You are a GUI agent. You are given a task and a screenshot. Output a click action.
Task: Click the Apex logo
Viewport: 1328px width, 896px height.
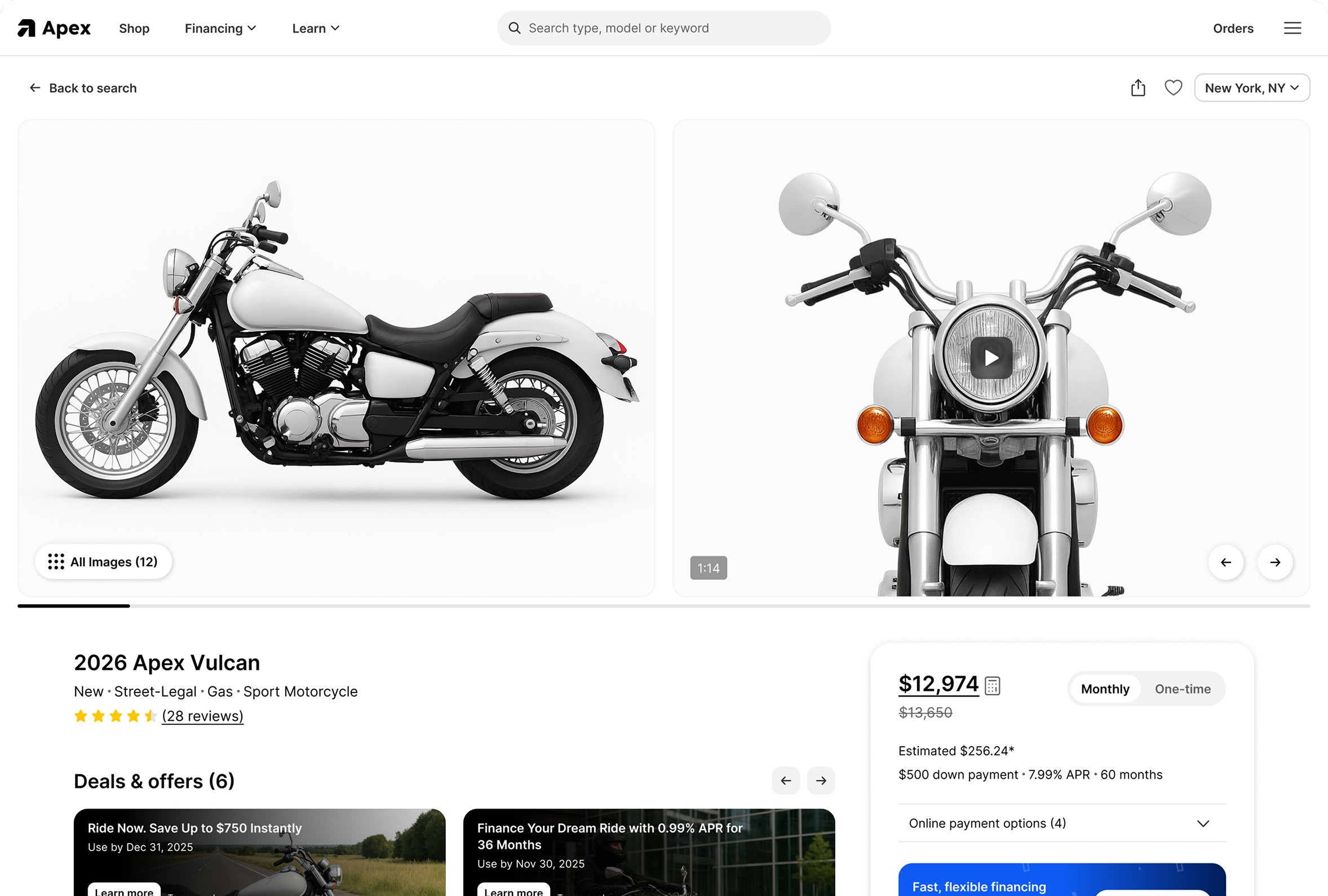54,28
